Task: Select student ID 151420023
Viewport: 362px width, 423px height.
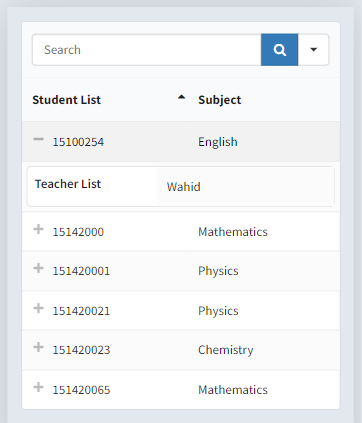Action: [81, 350]
